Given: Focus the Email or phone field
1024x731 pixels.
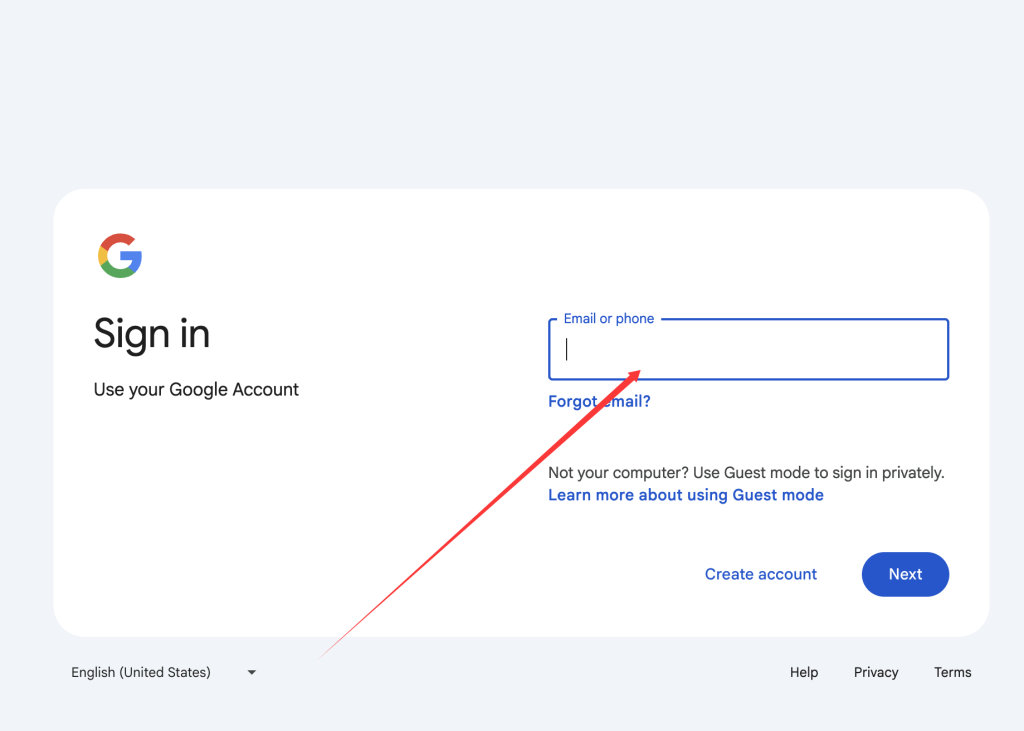Looking at the screenshot, I should point(748,349).
